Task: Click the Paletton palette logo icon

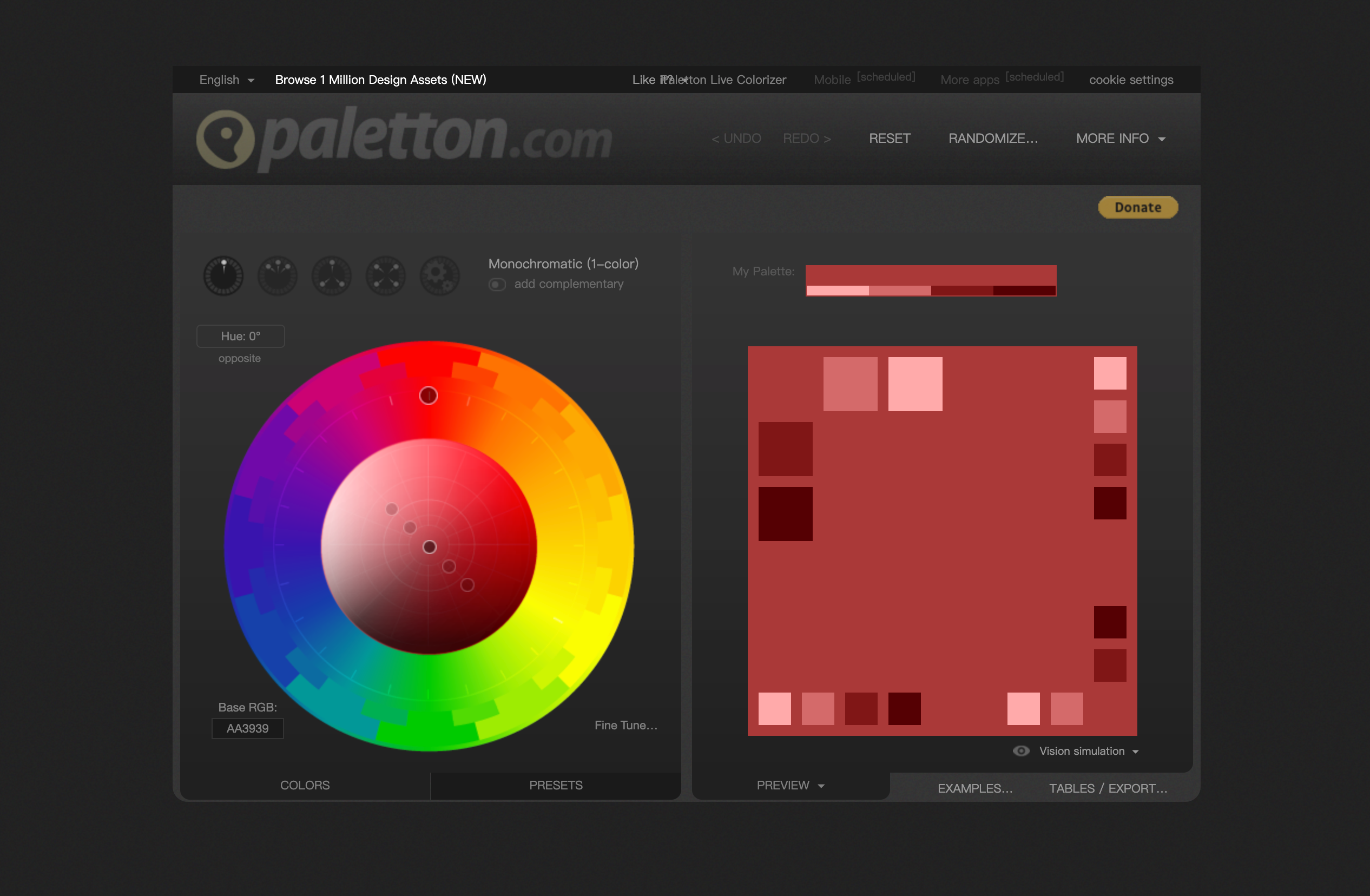Action: pyautogui.click(x=225, y=139)
